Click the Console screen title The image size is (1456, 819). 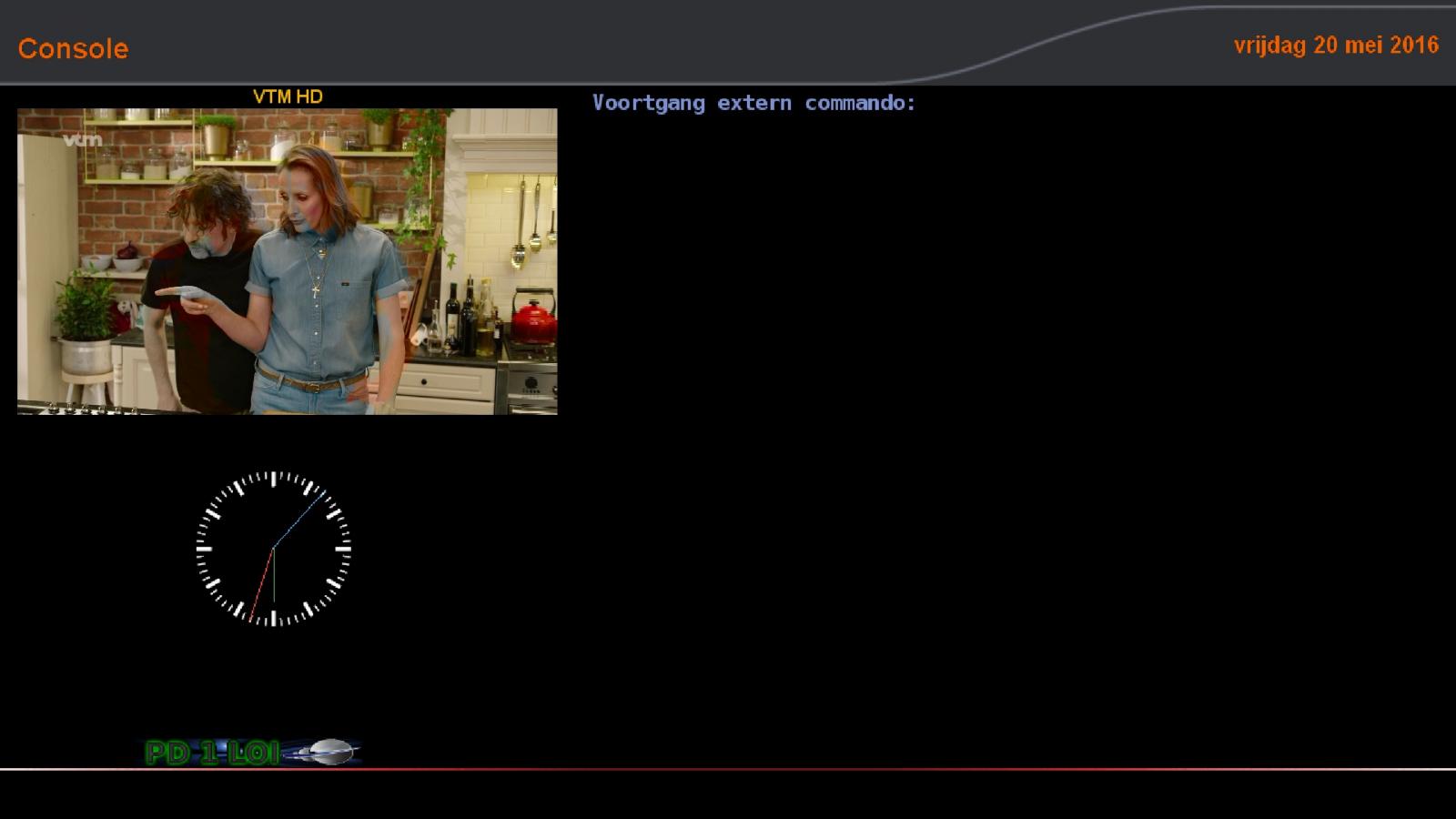pos(73,49)
